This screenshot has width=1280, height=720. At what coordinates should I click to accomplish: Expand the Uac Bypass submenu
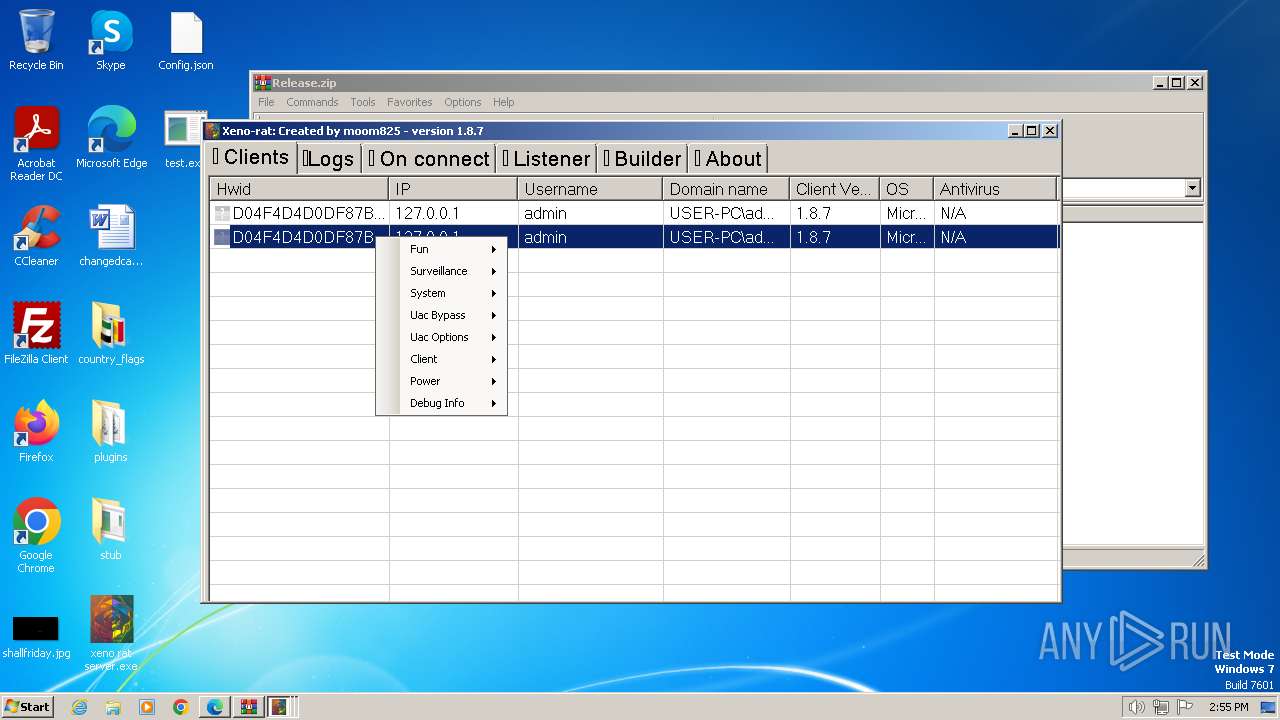441,315
